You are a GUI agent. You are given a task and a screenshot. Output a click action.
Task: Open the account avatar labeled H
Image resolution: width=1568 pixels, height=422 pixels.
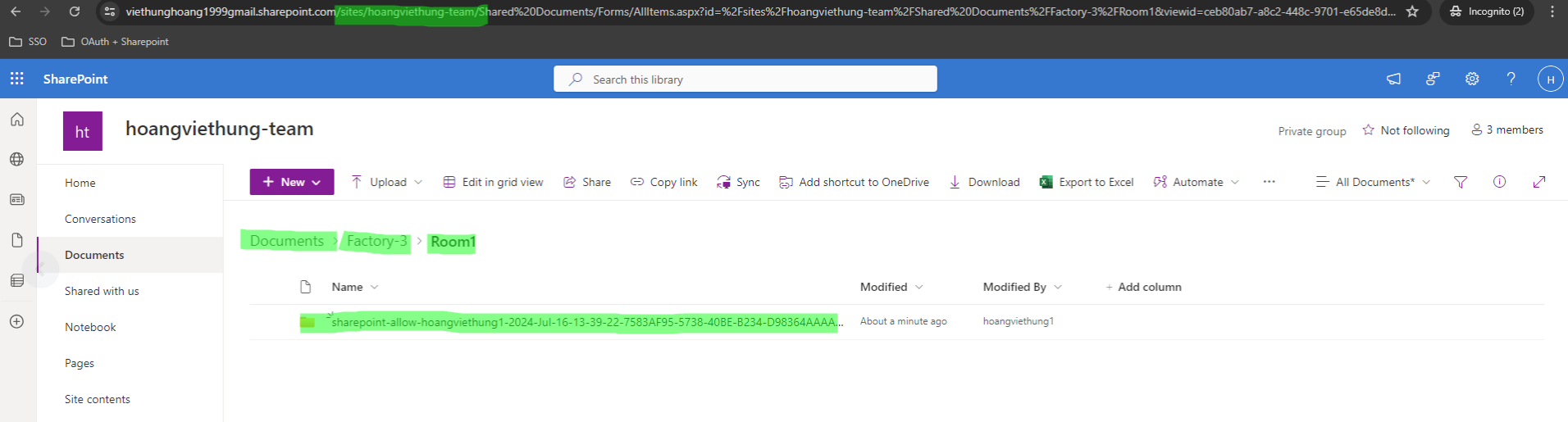tap(1550, 79)
